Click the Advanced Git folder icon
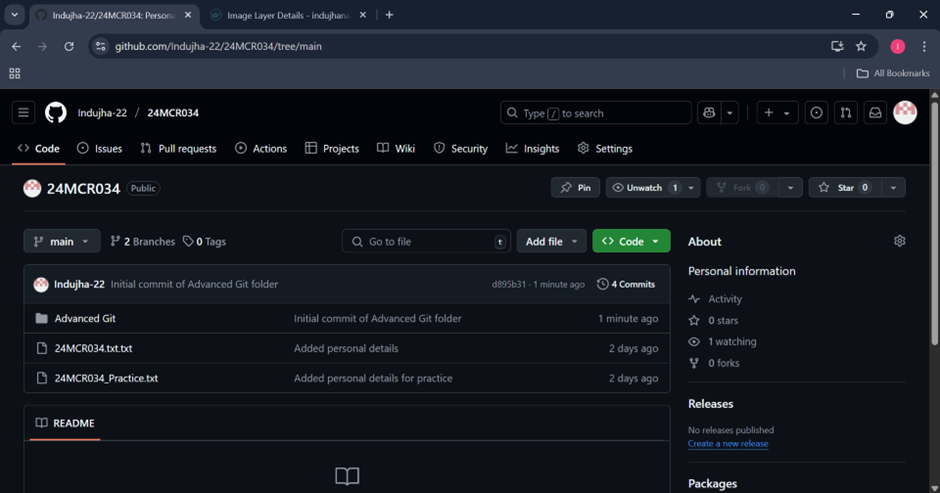Image resolution: width=940 pixels, height=493 pixels. (41, 318)
